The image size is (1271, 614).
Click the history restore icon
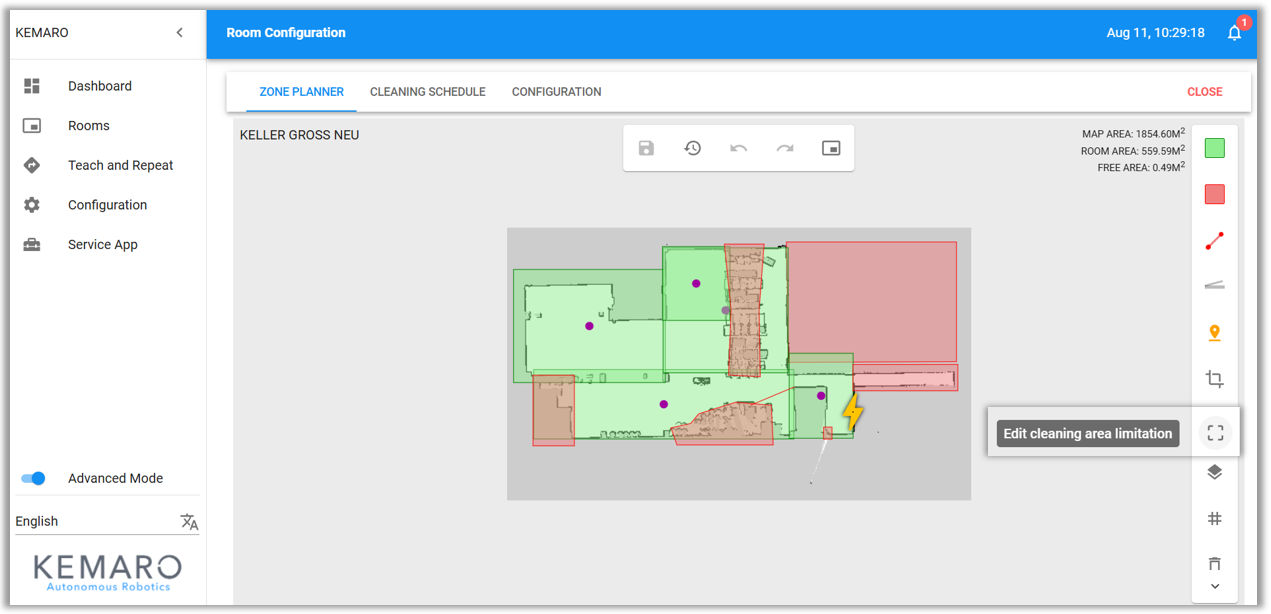pyautogui.click(x=692, y=148)
